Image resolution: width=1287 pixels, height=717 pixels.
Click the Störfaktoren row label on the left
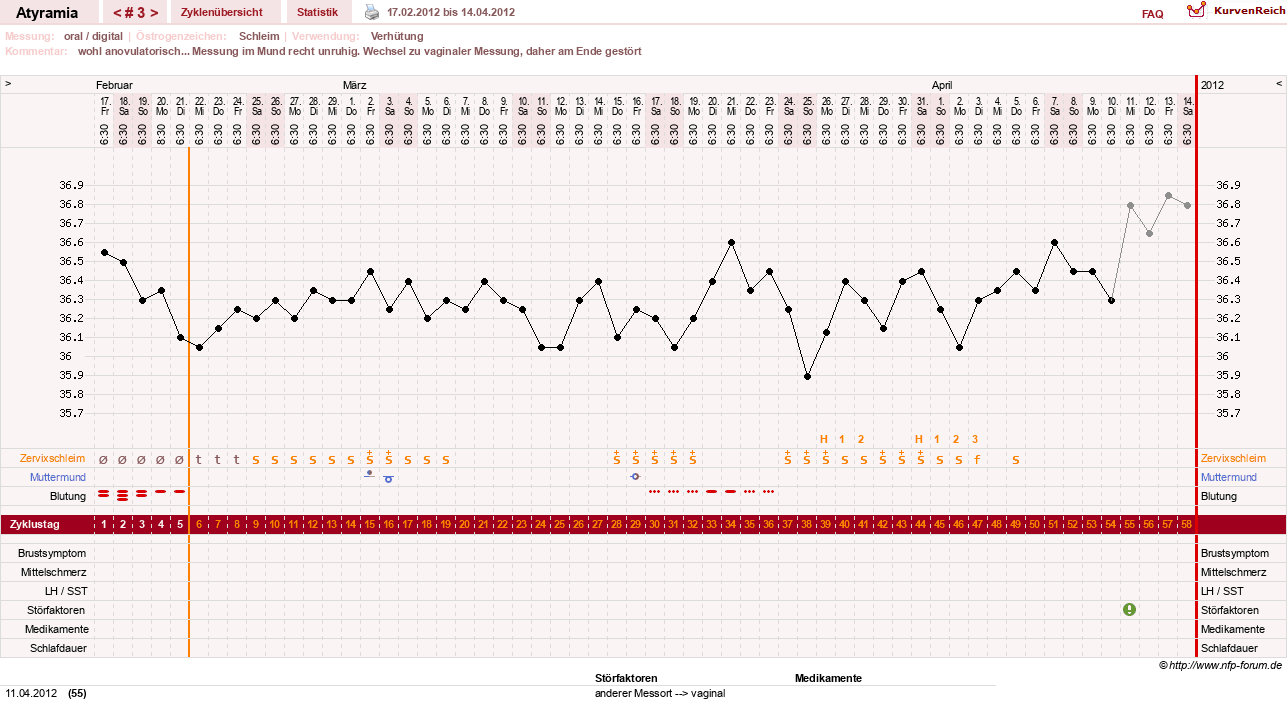click(58, 610)
